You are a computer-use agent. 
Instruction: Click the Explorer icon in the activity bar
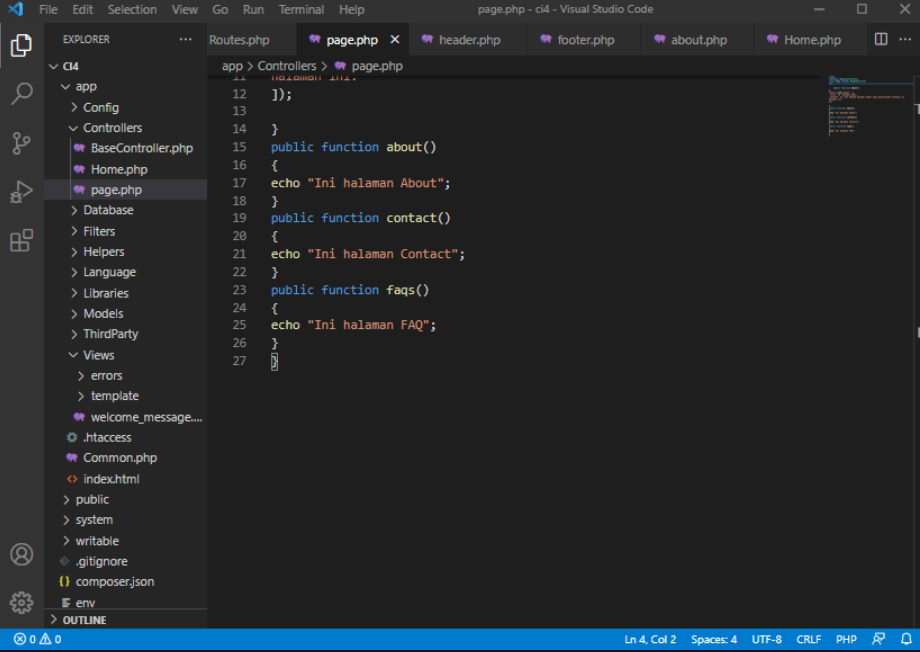pyautogui.click(x=22, y=44)
